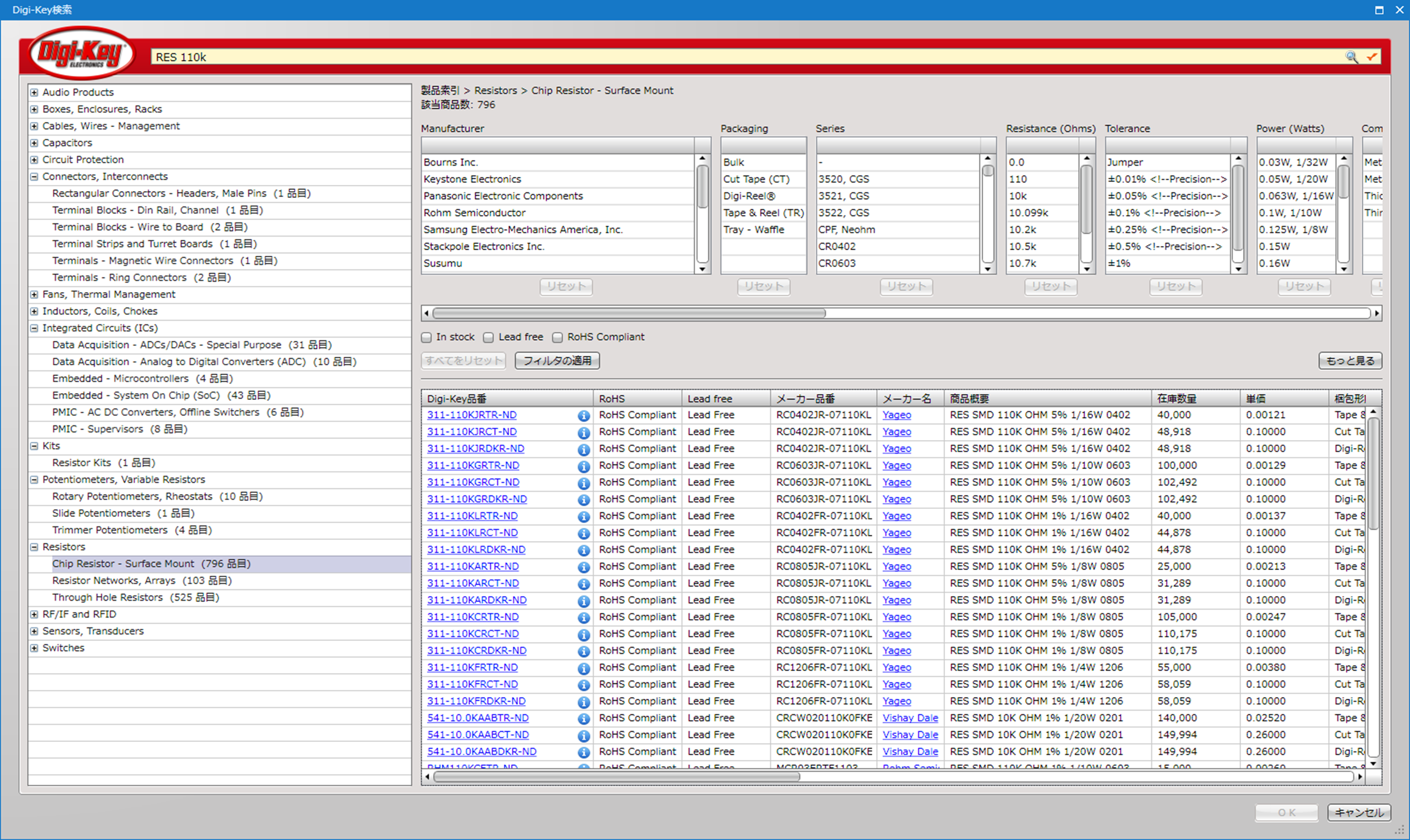Collapse the Connectors, Interconnects category
This screenshot has width=1410, height=840.
click(x=35, y=177)
